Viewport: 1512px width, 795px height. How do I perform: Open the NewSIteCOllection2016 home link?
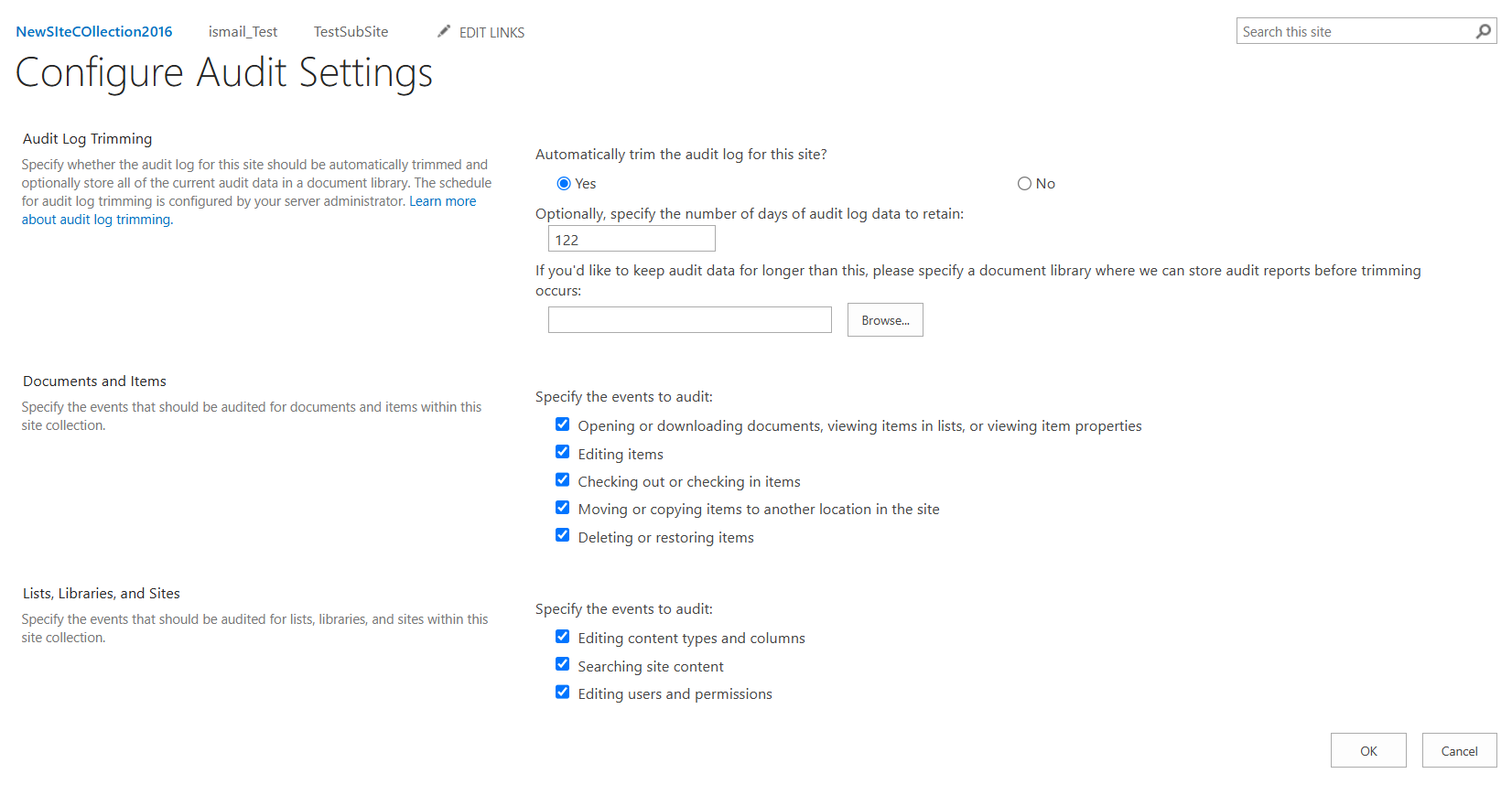(x=93, y=30)
